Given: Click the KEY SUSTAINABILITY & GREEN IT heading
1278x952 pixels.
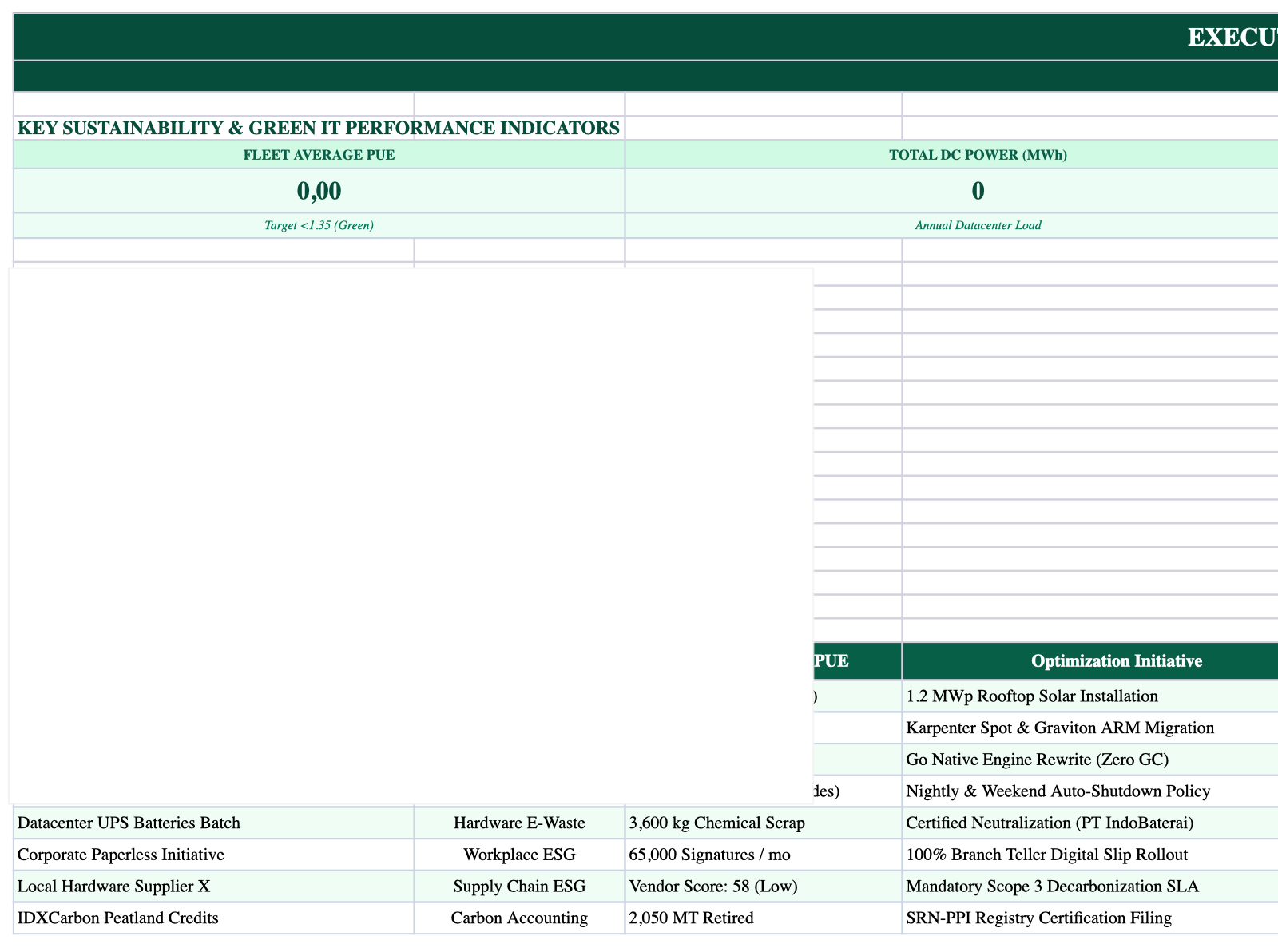Looking at the screenshot, I should 318,128.
